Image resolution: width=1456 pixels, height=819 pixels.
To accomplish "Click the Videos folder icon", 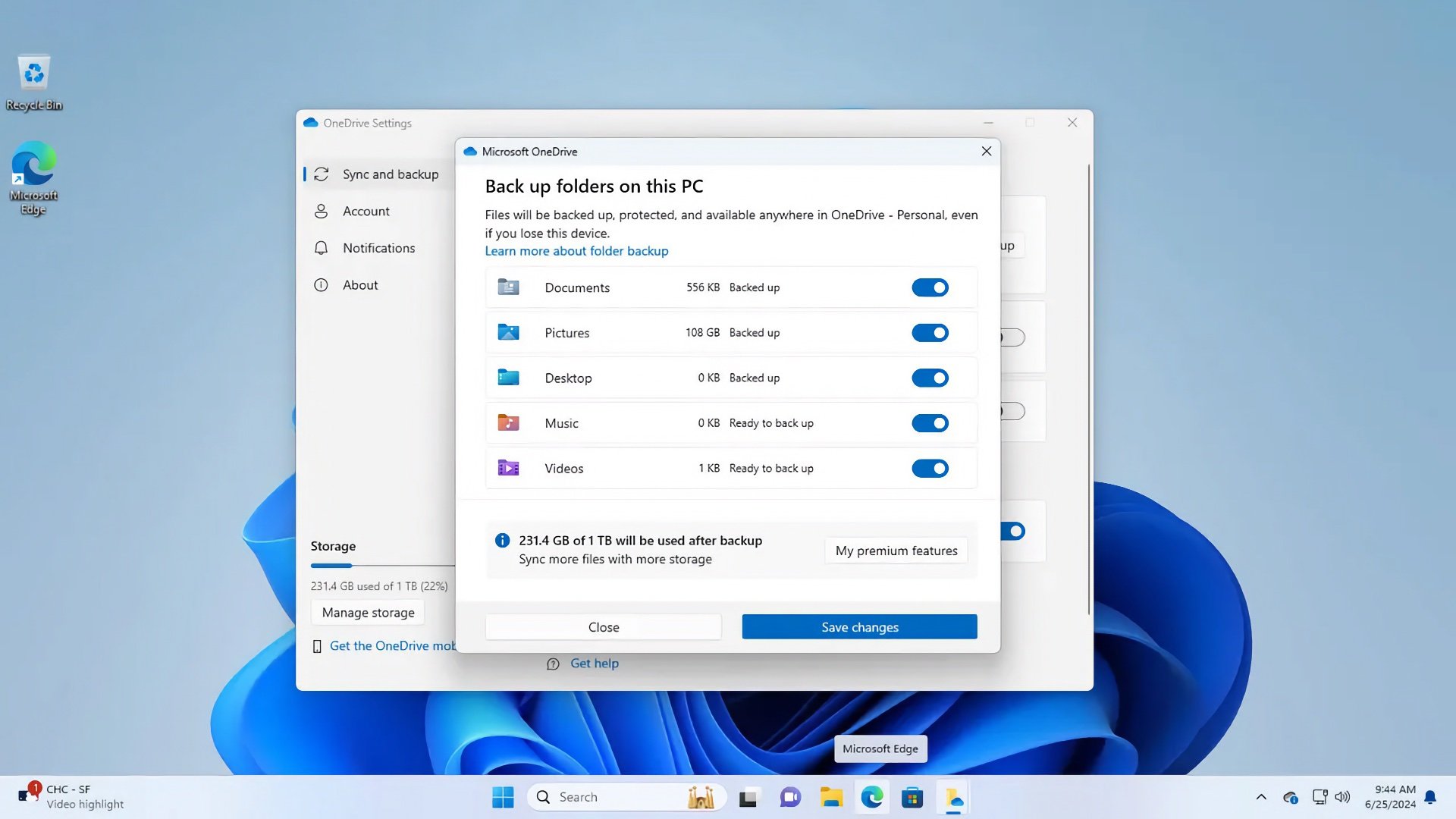I will (x=508, y=468).
